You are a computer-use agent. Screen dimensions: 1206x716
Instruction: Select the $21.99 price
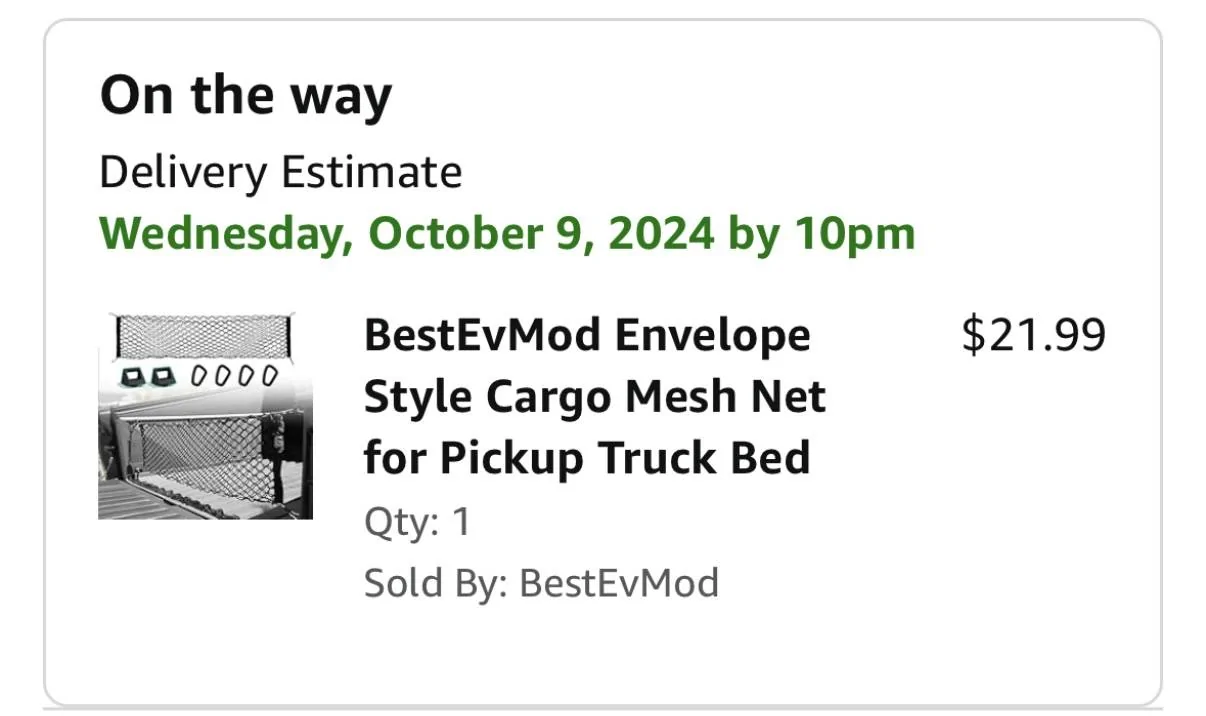[1033, 335]
